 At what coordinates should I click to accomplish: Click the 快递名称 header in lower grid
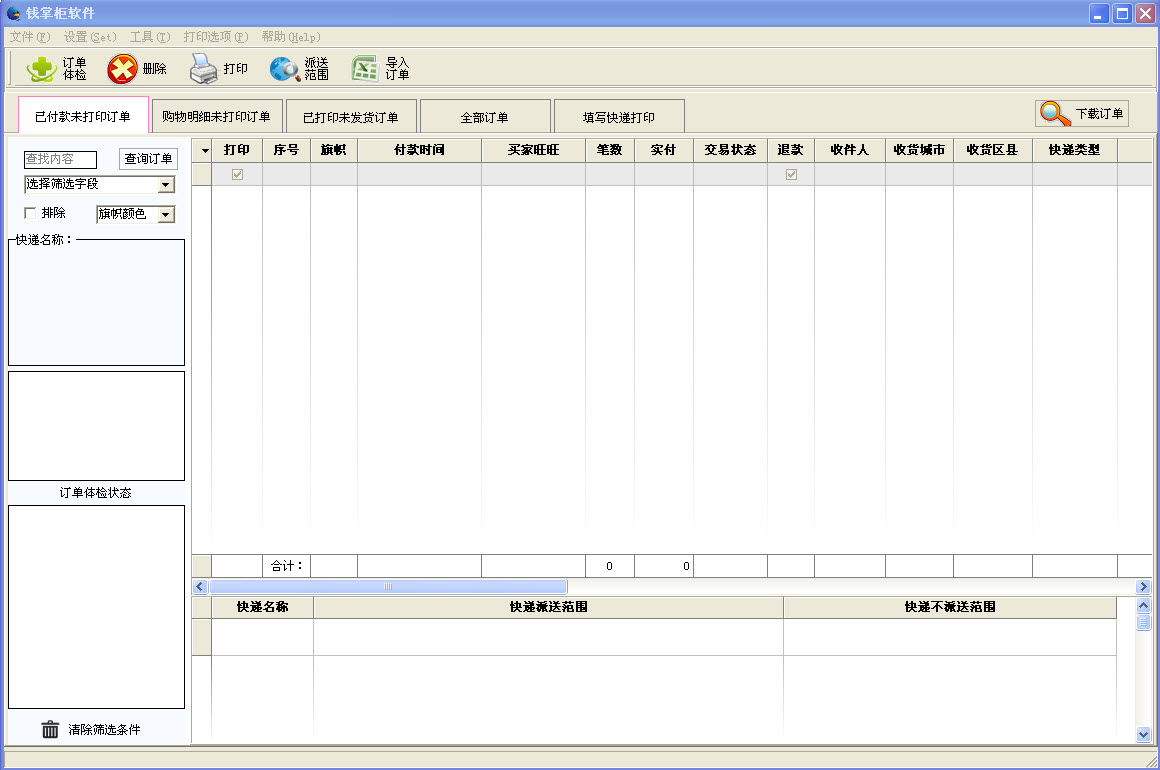pos(263,607)
